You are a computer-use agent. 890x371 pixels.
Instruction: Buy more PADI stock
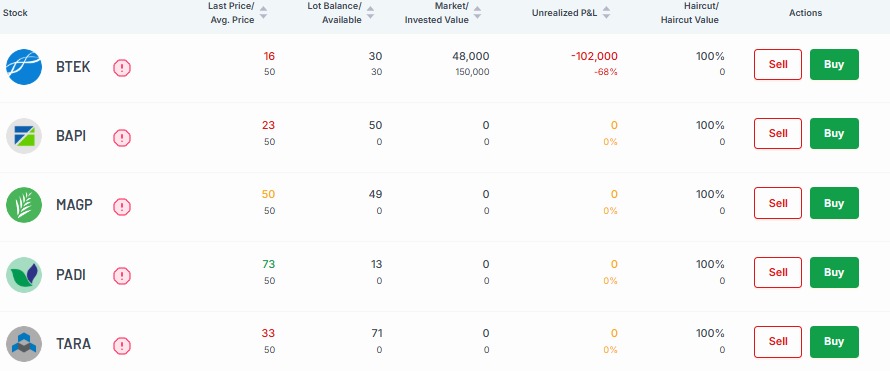pyautogui.click(x=834, y=272)
